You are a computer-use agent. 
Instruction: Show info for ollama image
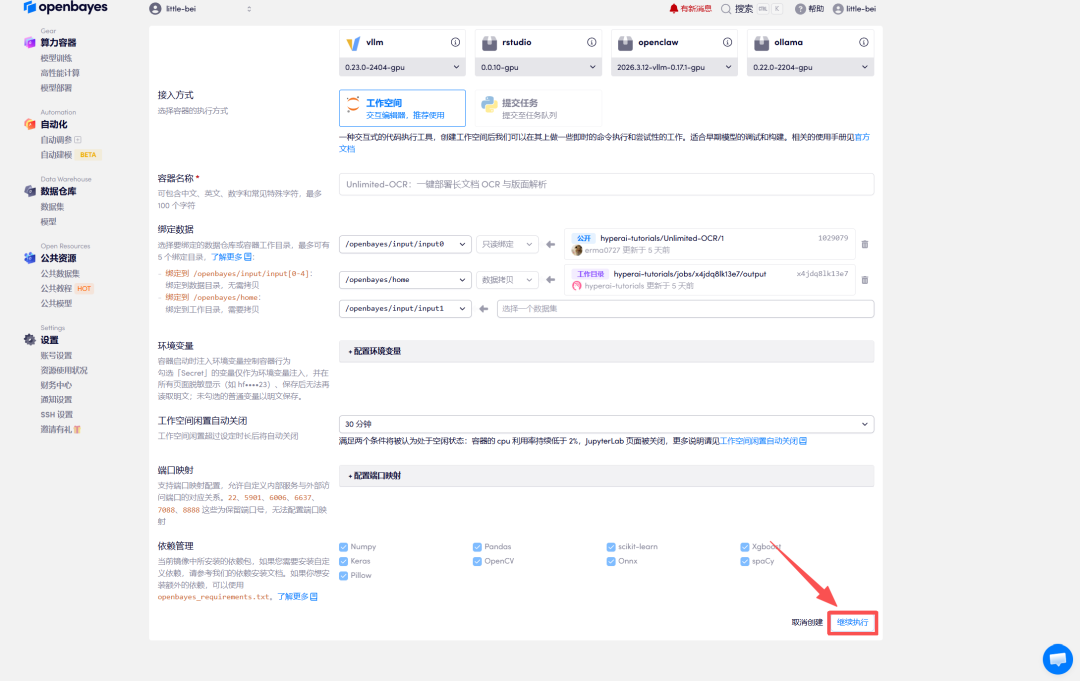[864, 42]
